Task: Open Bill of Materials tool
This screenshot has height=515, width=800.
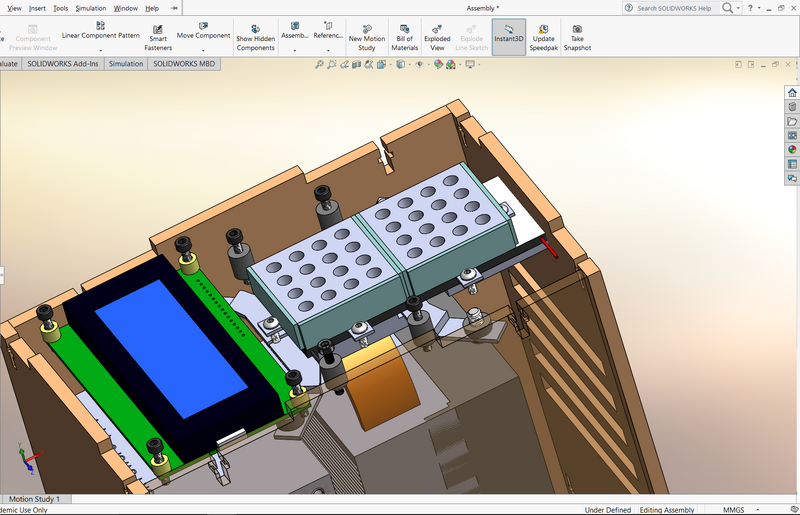Action: pyautogui.click(x=404, y=37)
